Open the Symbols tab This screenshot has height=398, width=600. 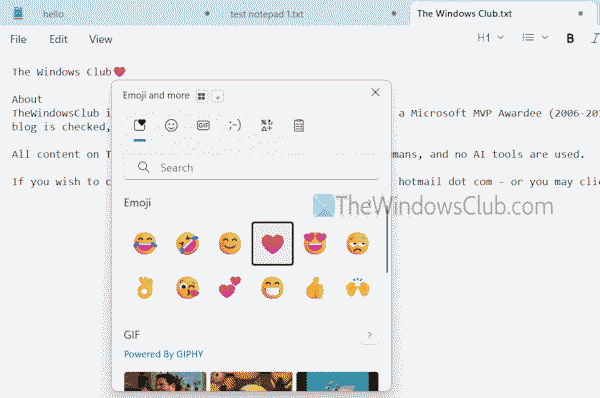coord(267,125)
